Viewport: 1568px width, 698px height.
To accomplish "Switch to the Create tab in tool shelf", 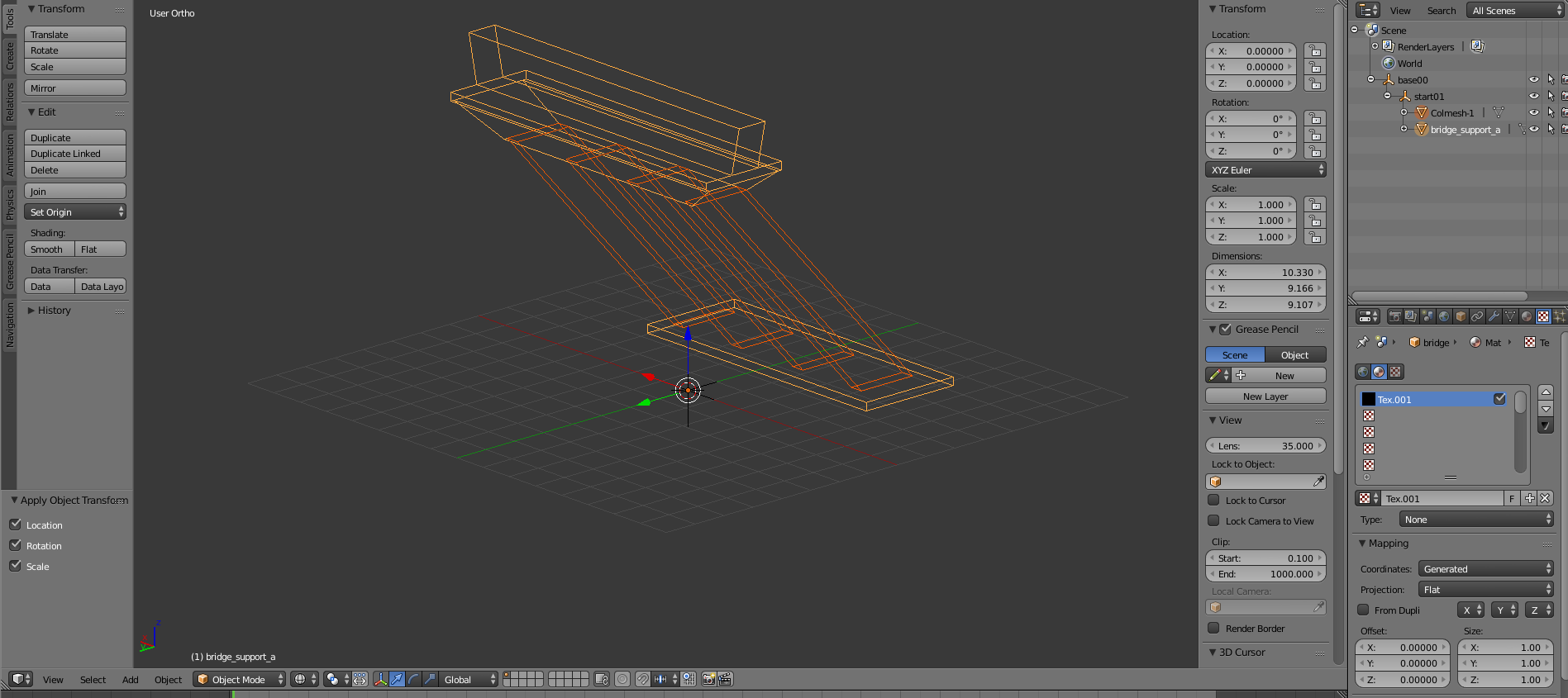I will pyautogui.click(x=10, y=55).
